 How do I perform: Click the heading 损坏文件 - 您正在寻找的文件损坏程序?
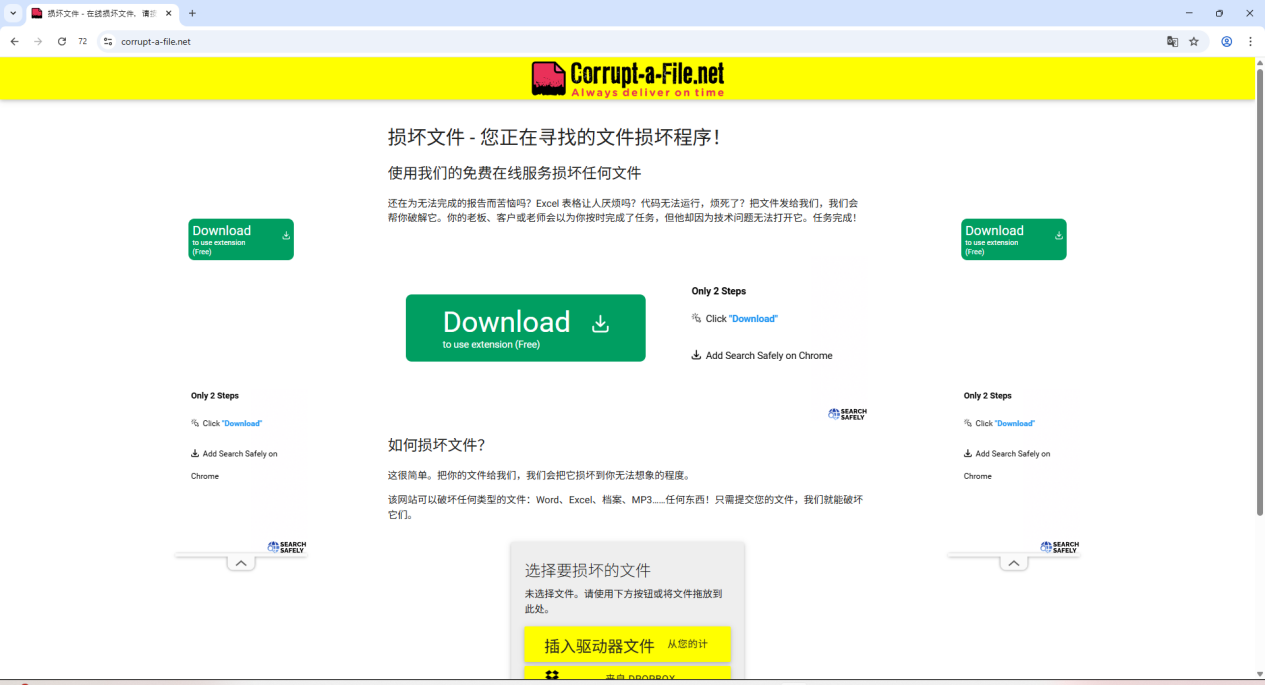[x=554, y=137]
